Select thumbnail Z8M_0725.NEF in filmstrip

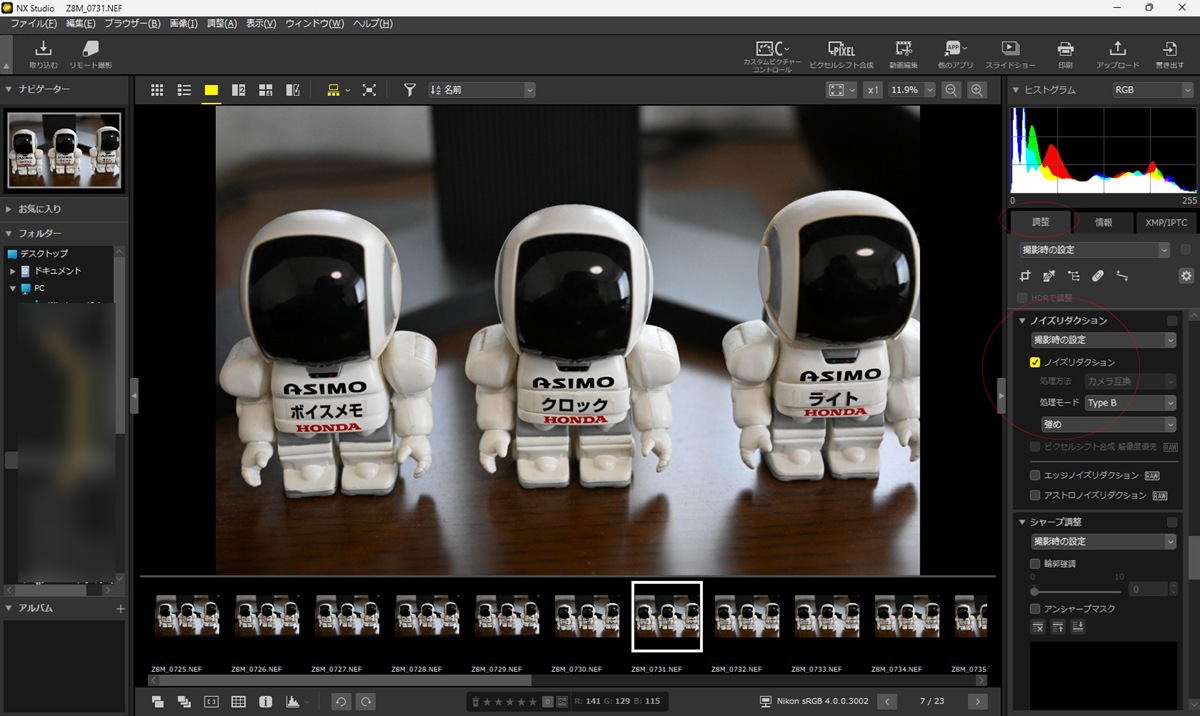coord(187,616)
